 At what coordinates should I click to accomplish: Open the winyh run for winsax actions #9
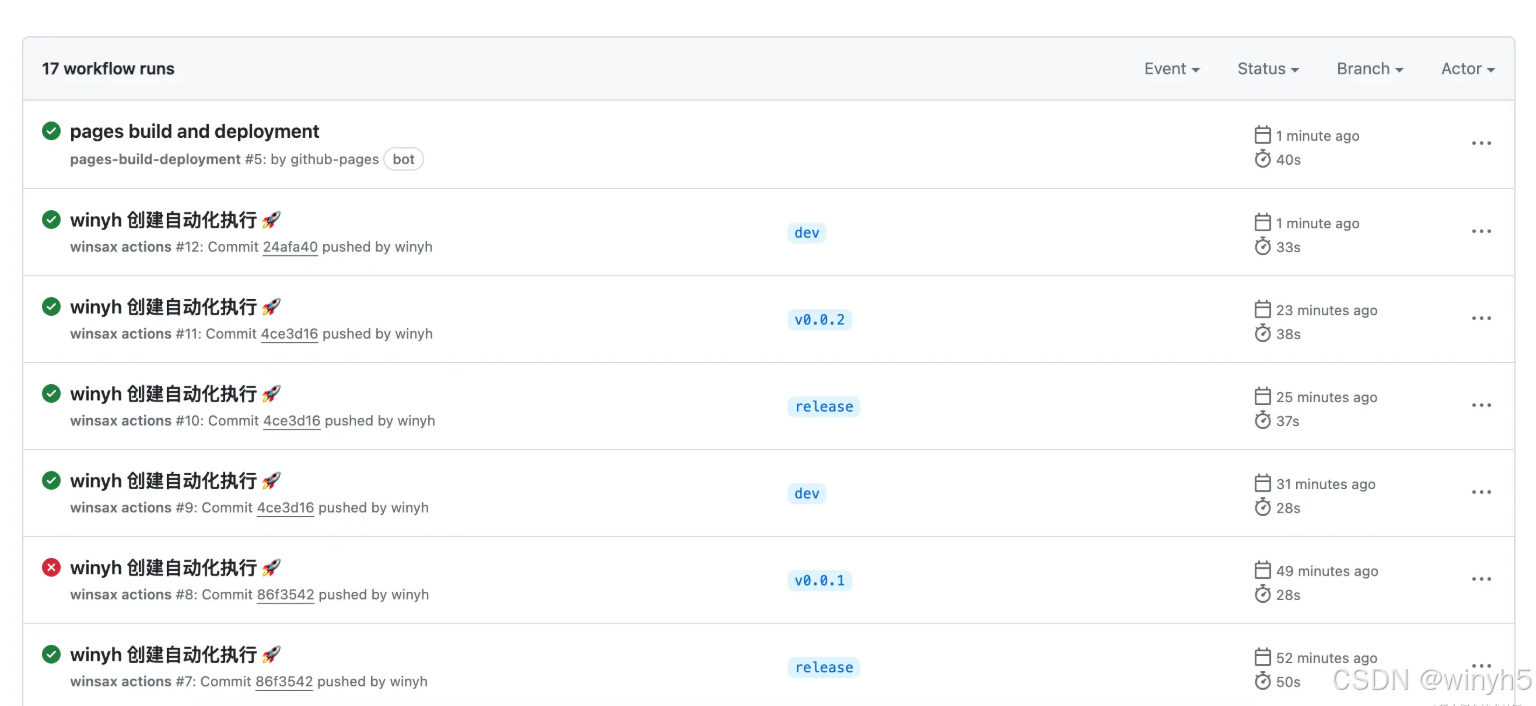[x=175, y=480]
